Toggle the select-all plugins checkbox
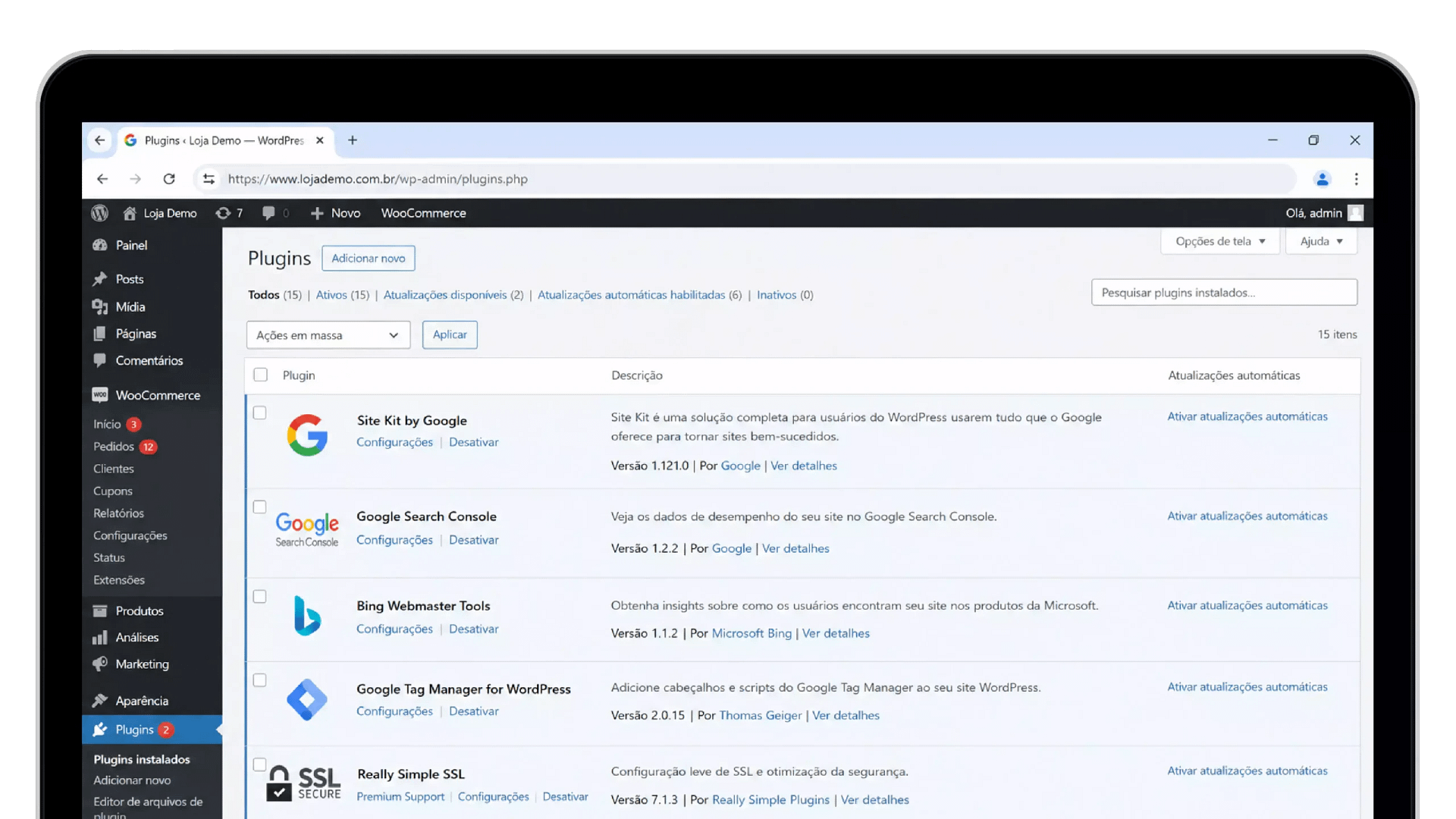 pos(260,375)
